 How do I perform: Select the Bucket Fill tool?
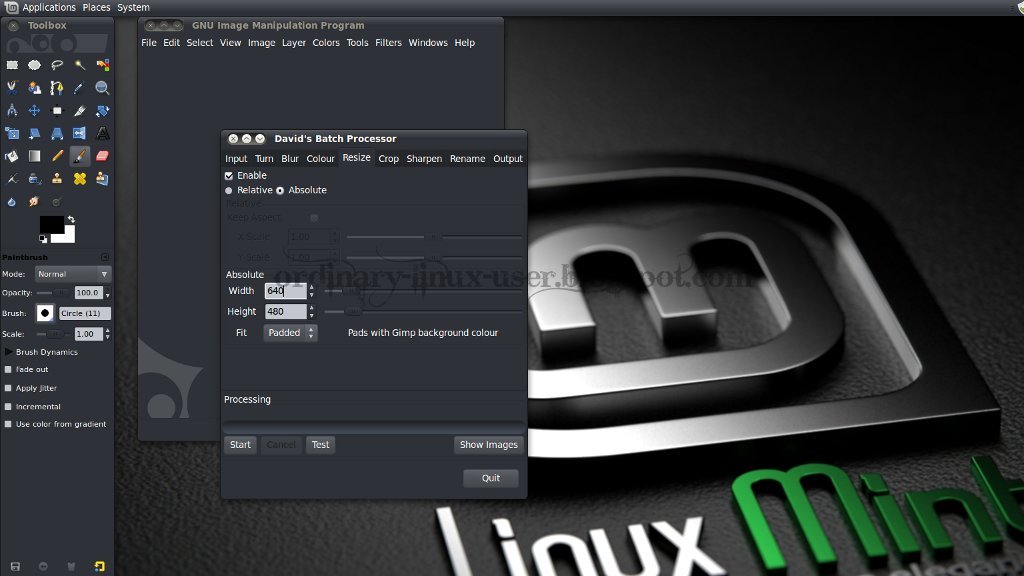(12, 156)
